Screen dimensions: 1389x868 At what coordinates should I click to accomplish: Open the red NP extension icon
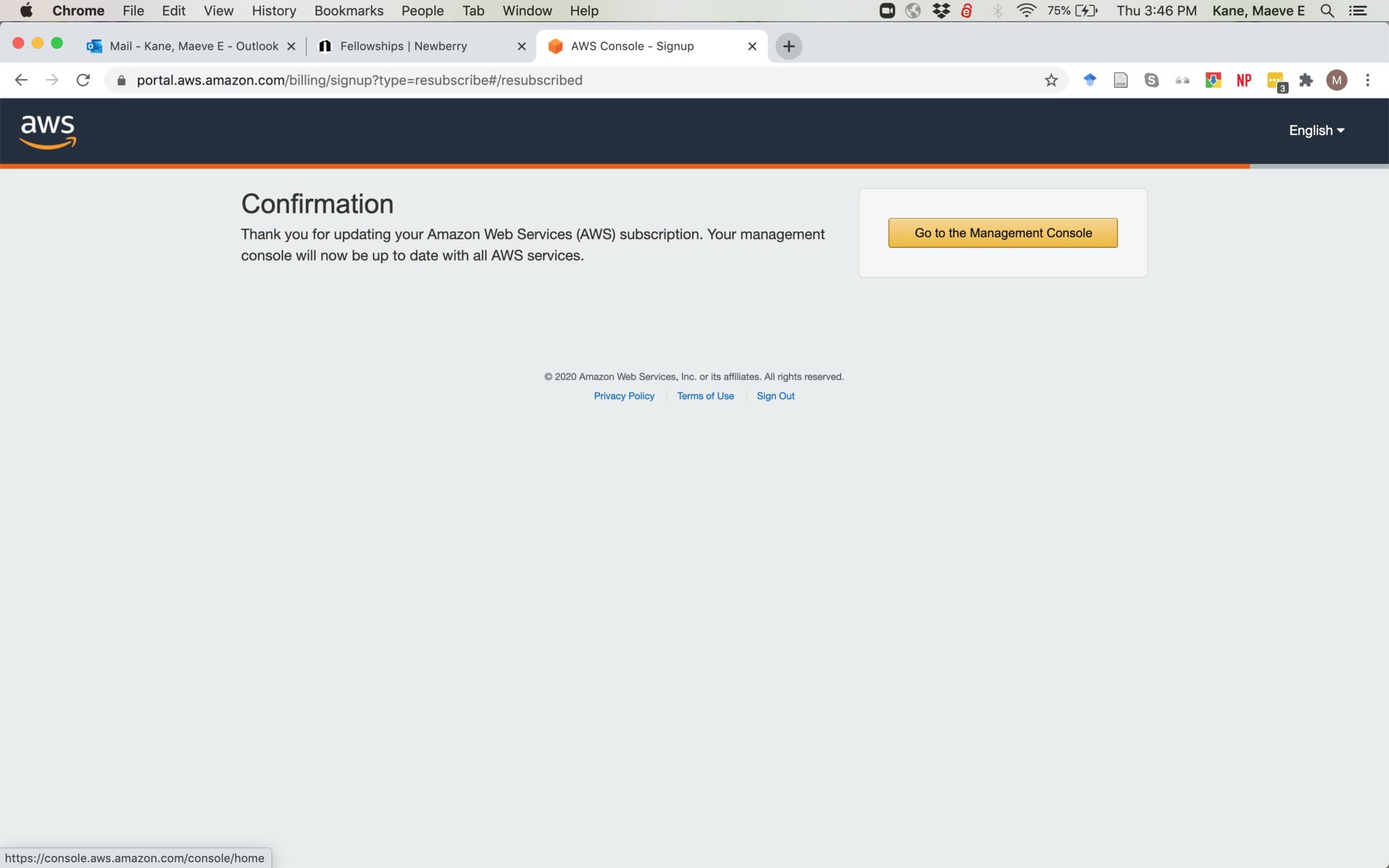tap(1244, 80)
